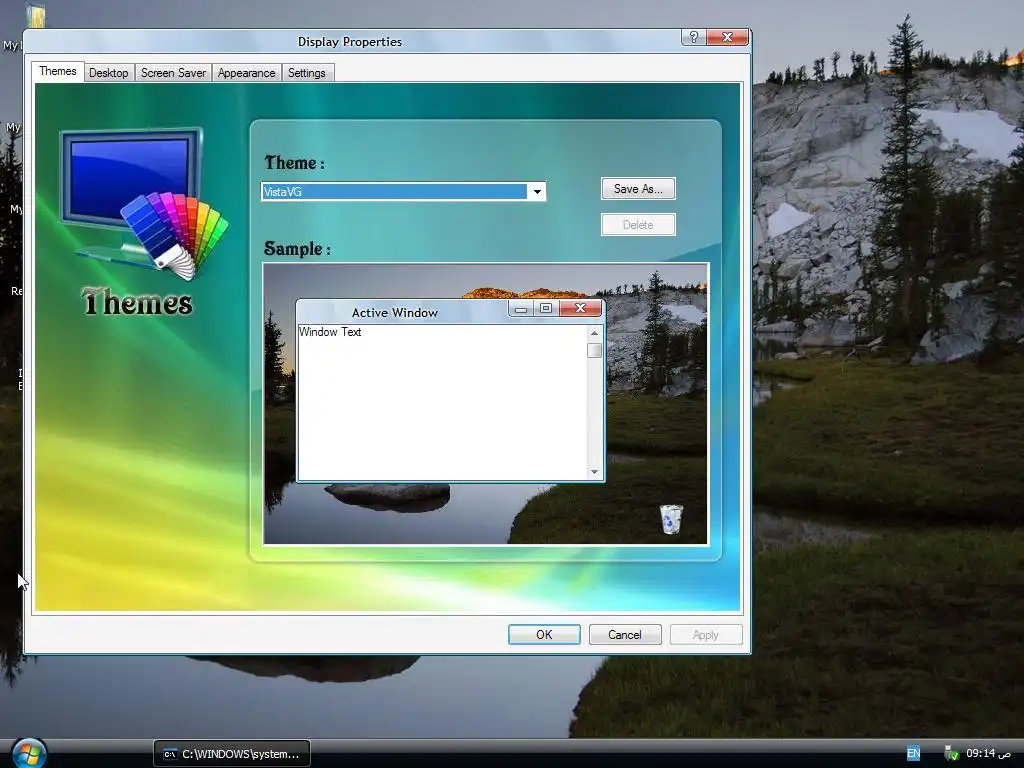Click the taskbar clock showing 09:14
Screen dimensions: 1024x768
point(988,754)
